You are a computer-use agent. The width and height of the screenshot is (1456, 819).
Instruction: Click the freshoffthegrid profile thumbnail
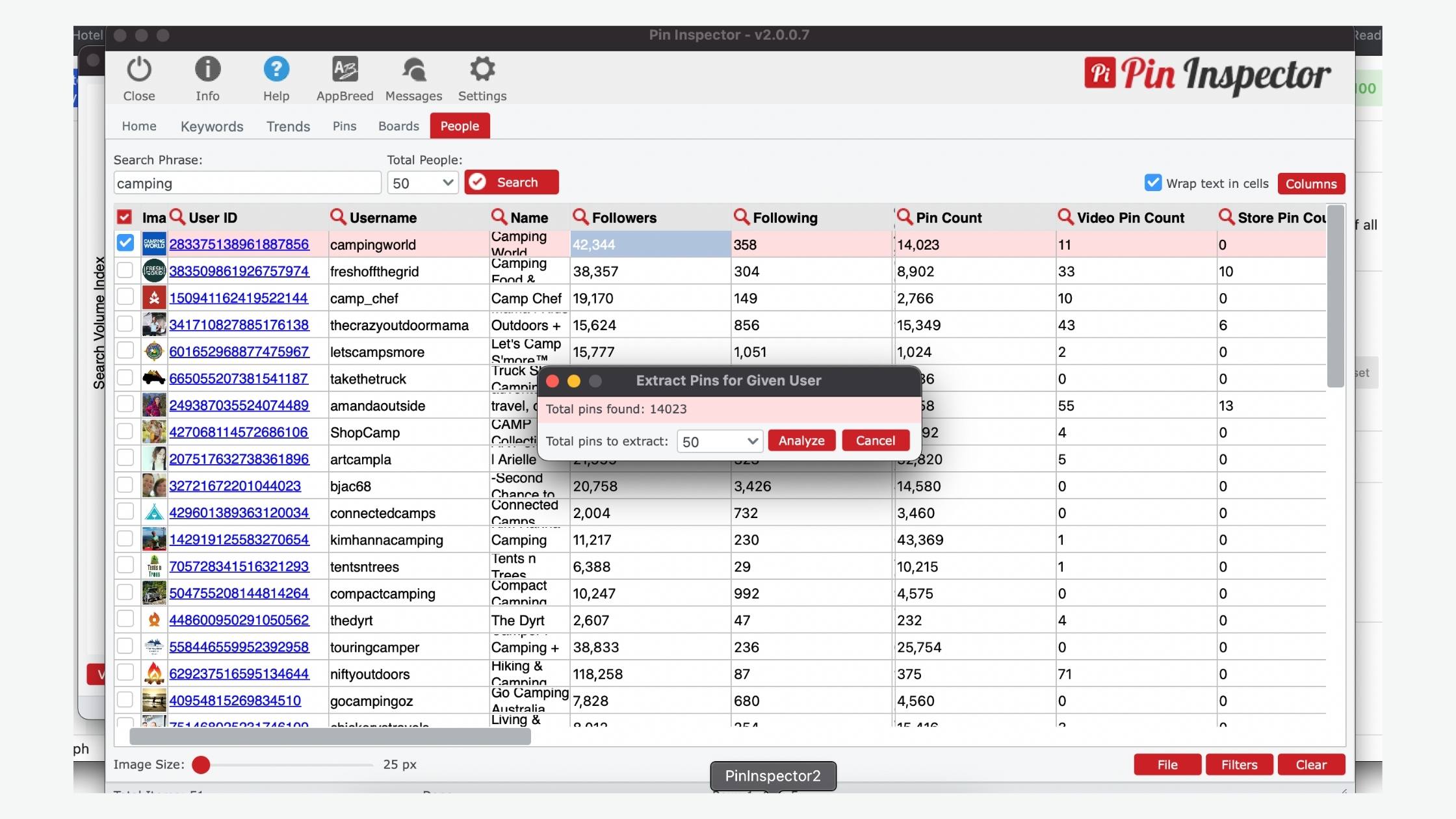[x=154, y=270]
